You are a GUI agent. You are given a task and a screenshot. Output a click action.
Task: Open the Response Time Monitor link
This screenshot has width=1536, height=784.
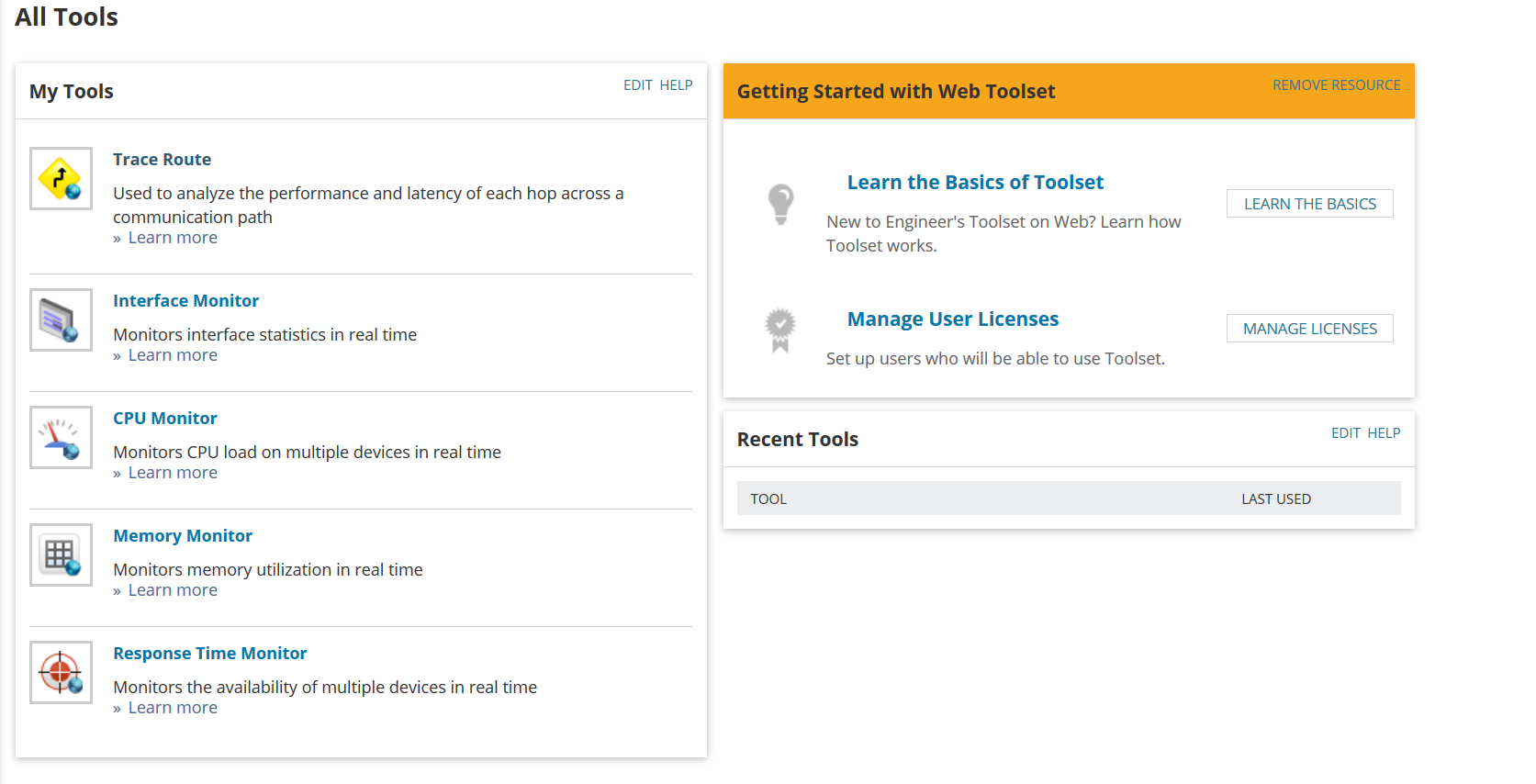[209, 653]
